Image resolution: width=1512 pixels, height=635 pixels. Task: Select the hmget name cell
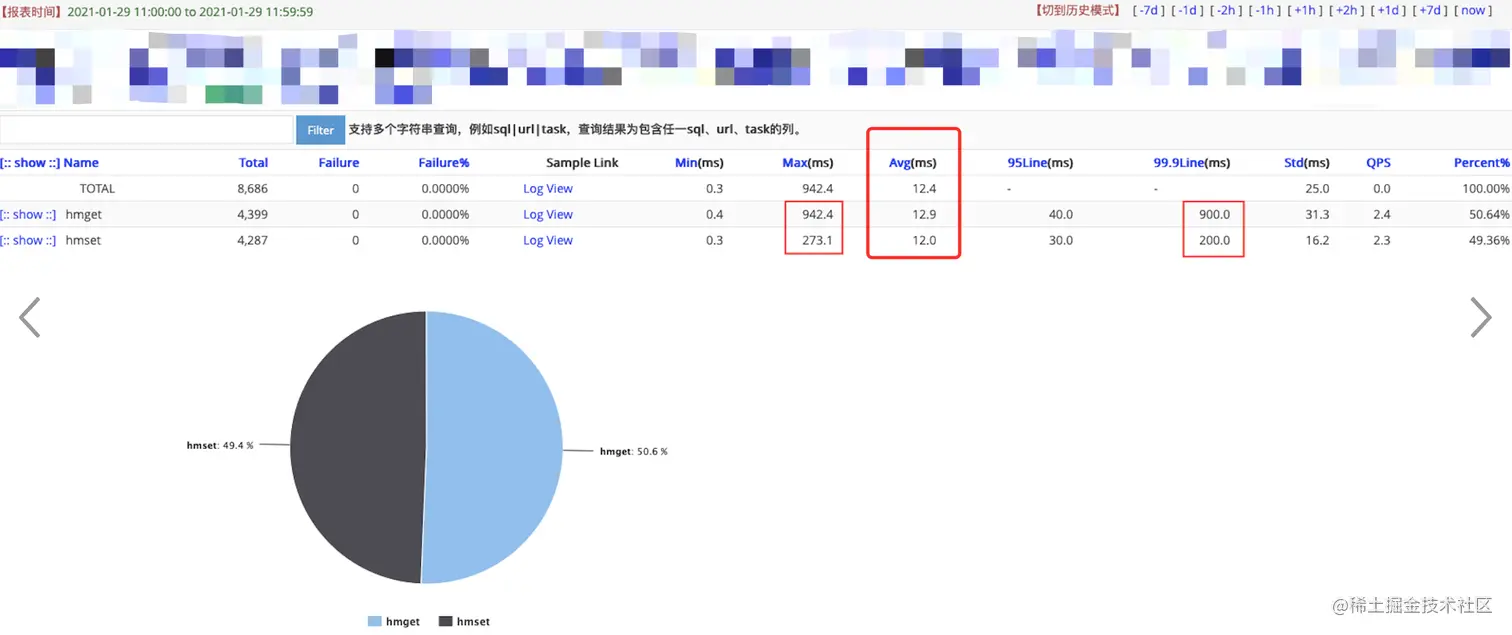pyautogui.click(x=83, y=214)
